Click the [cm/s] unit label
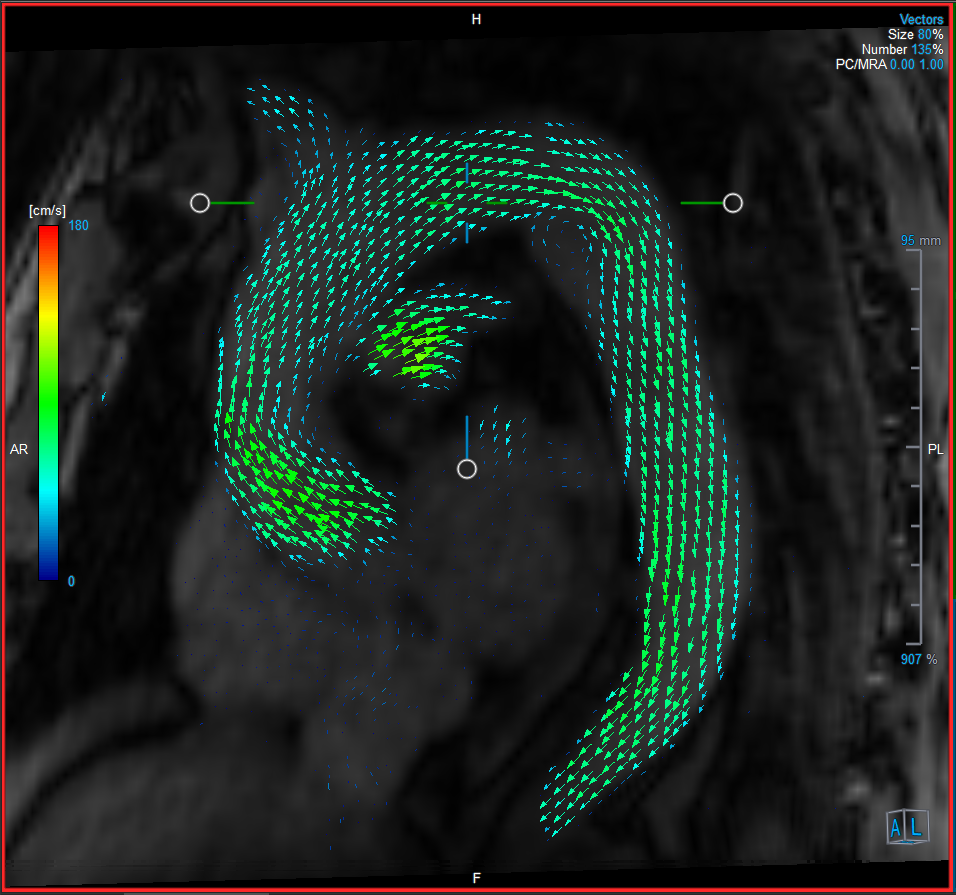Image resolution: width=956 pixels, height=895 pixels. pos(46,211)
